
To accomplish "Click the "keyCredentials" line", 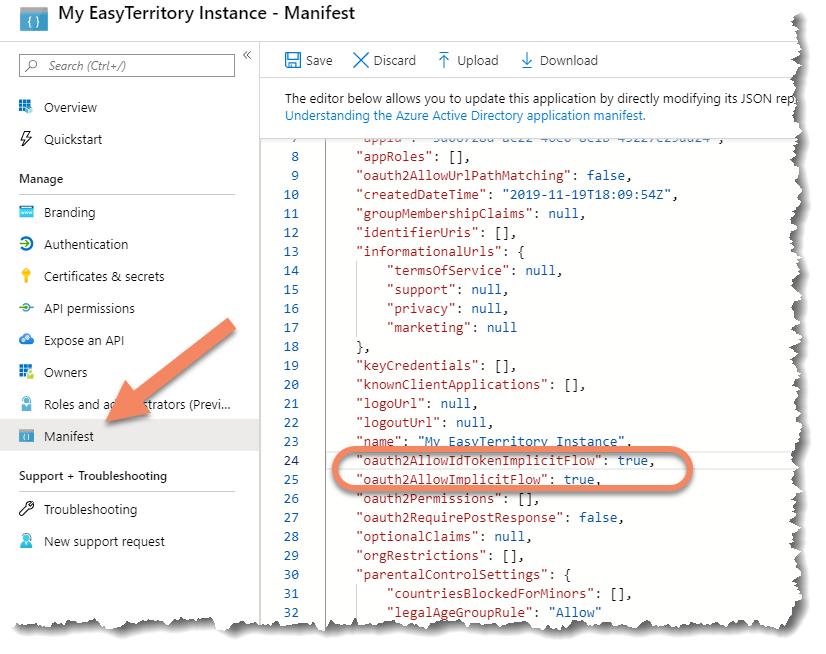I will (436, 365).
